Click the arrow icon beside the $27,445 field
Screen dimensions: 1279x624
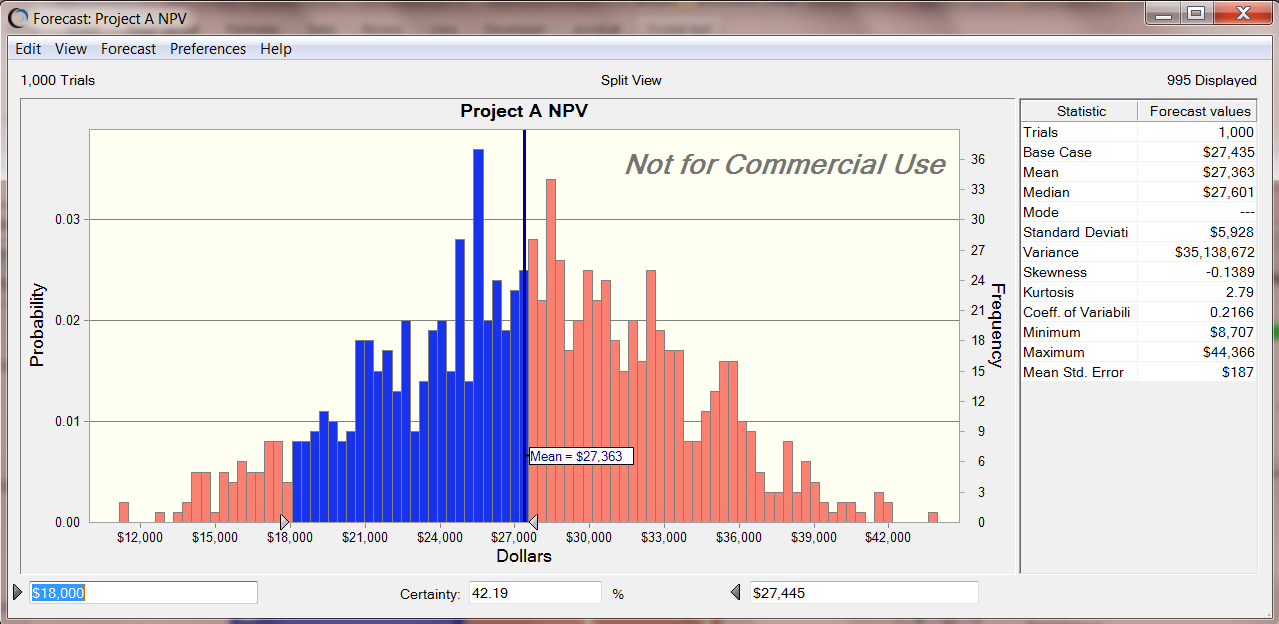click(x=737, y=593)
